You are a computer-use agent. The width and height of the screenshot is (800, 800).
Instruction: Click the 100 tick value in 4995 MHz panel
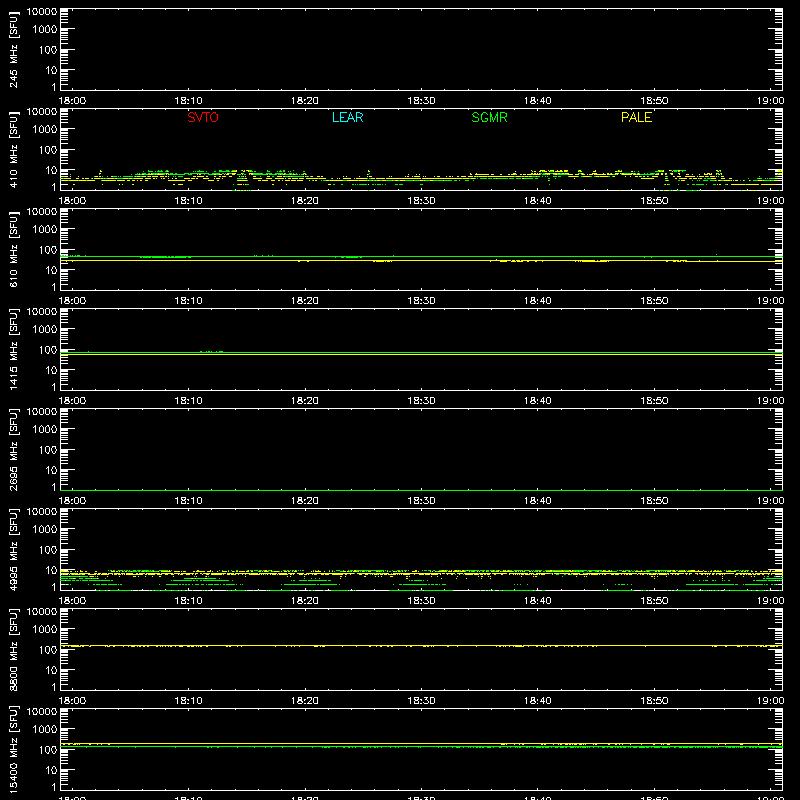[x=48, y=550]
